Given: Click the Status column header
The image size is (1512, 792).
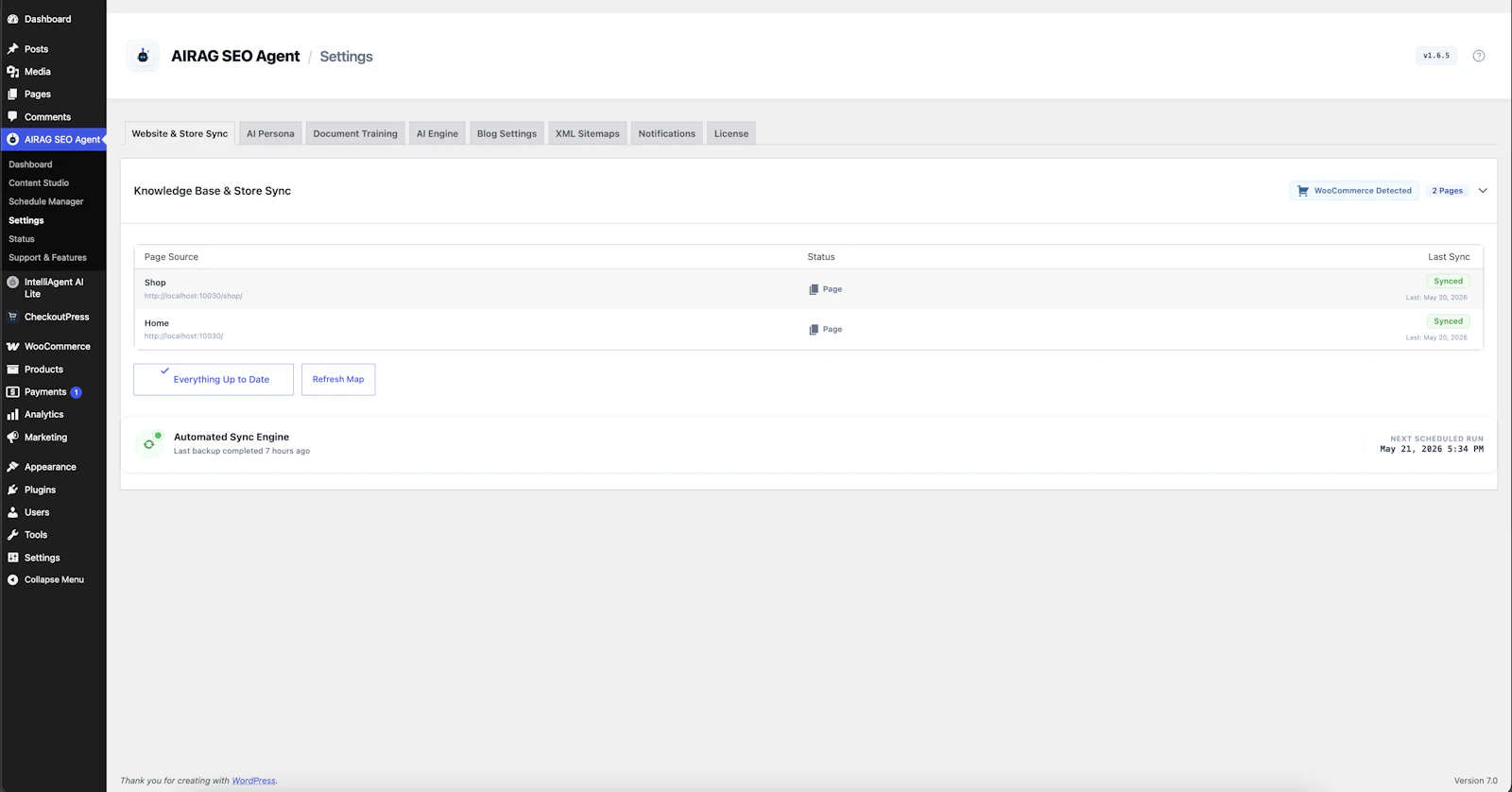Looking at the screenshot, I should (x=821, y=257).
